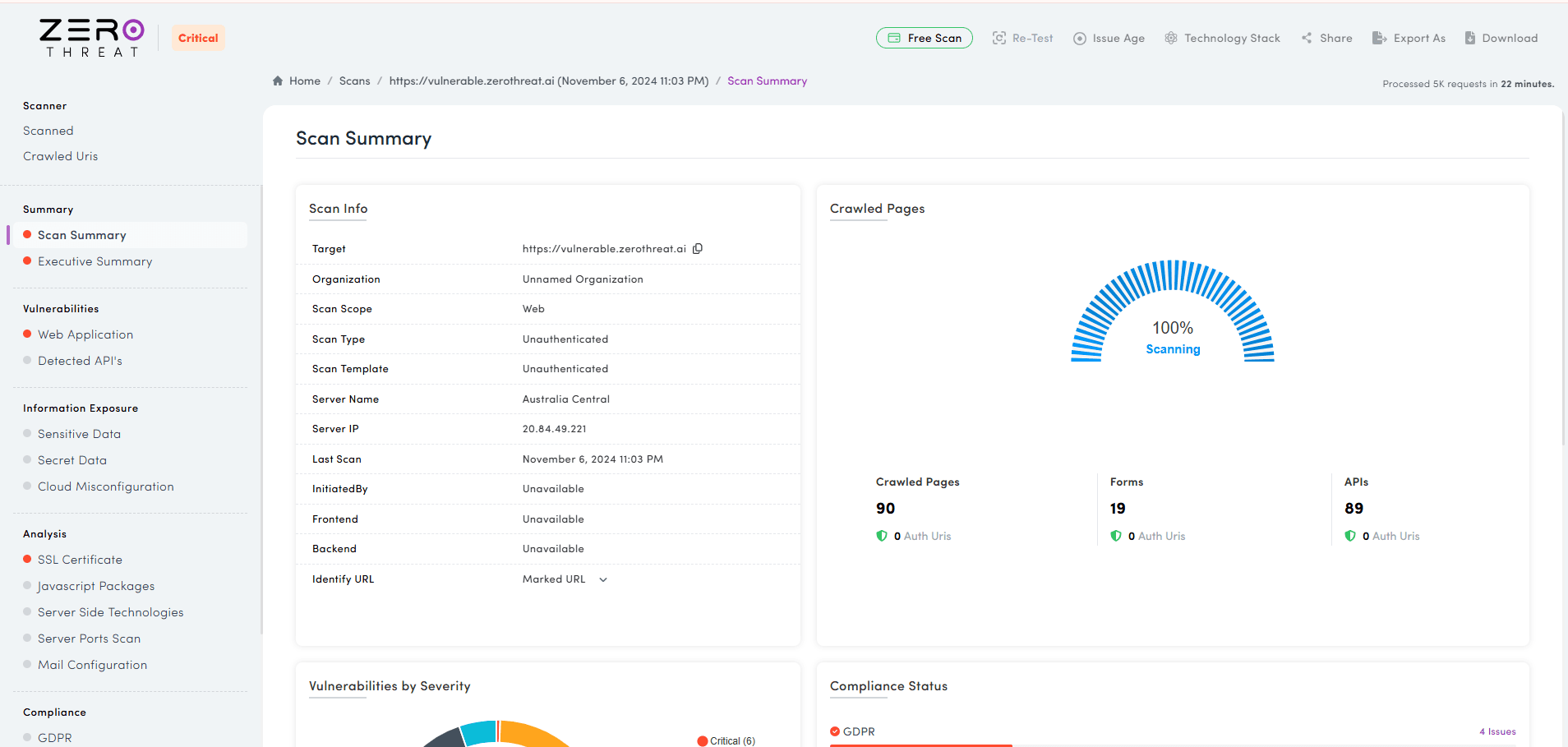1568x747 pixels.
Task: Start a Free Scan
Action: coord(925,38)
